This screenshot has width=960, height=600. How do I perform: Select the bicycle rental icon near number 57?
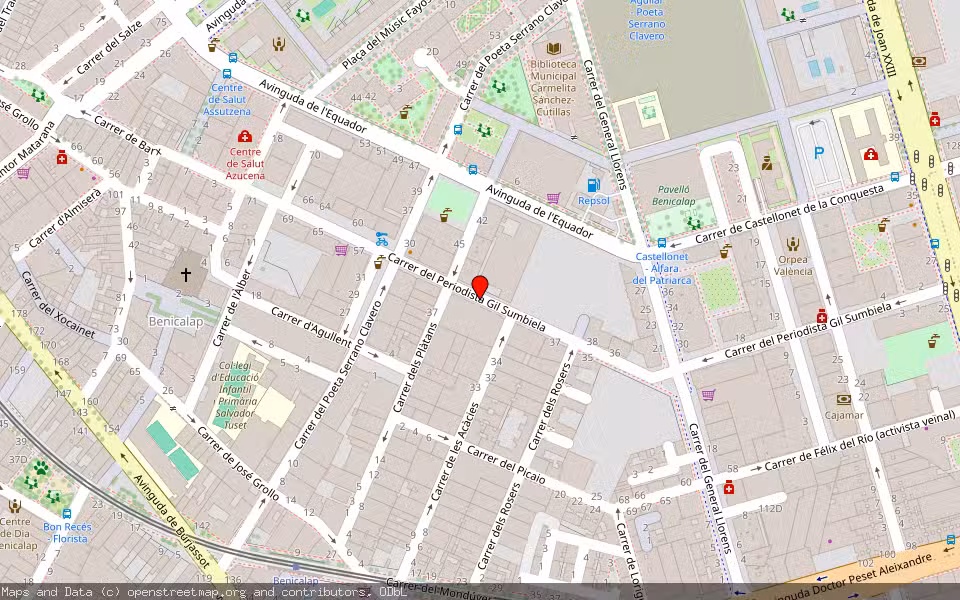(382, 239)
